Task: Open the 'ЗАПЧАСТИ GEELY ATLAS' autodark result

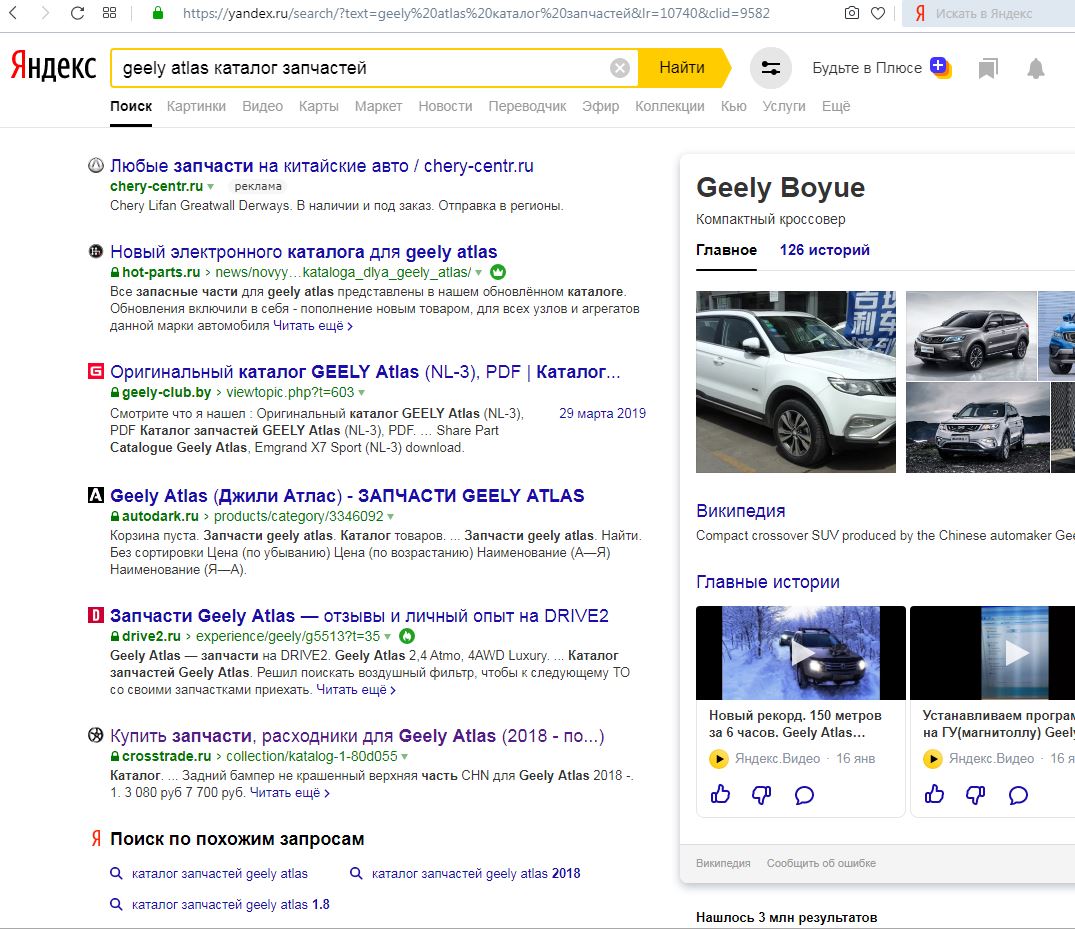Action: [x=348, y=495]
